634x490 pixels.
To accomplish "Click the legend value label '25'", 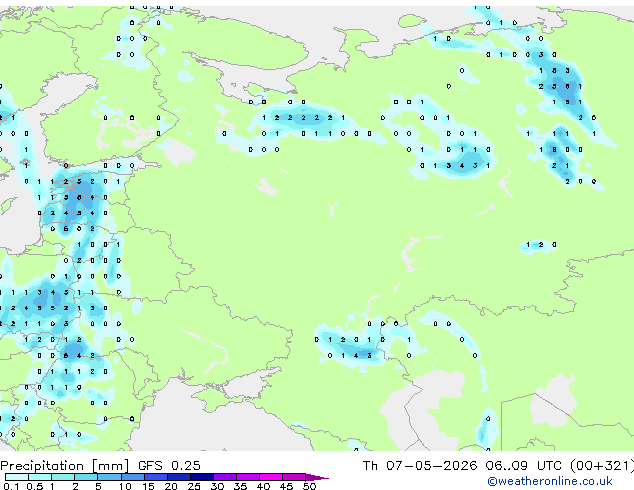I will [194, 486].
